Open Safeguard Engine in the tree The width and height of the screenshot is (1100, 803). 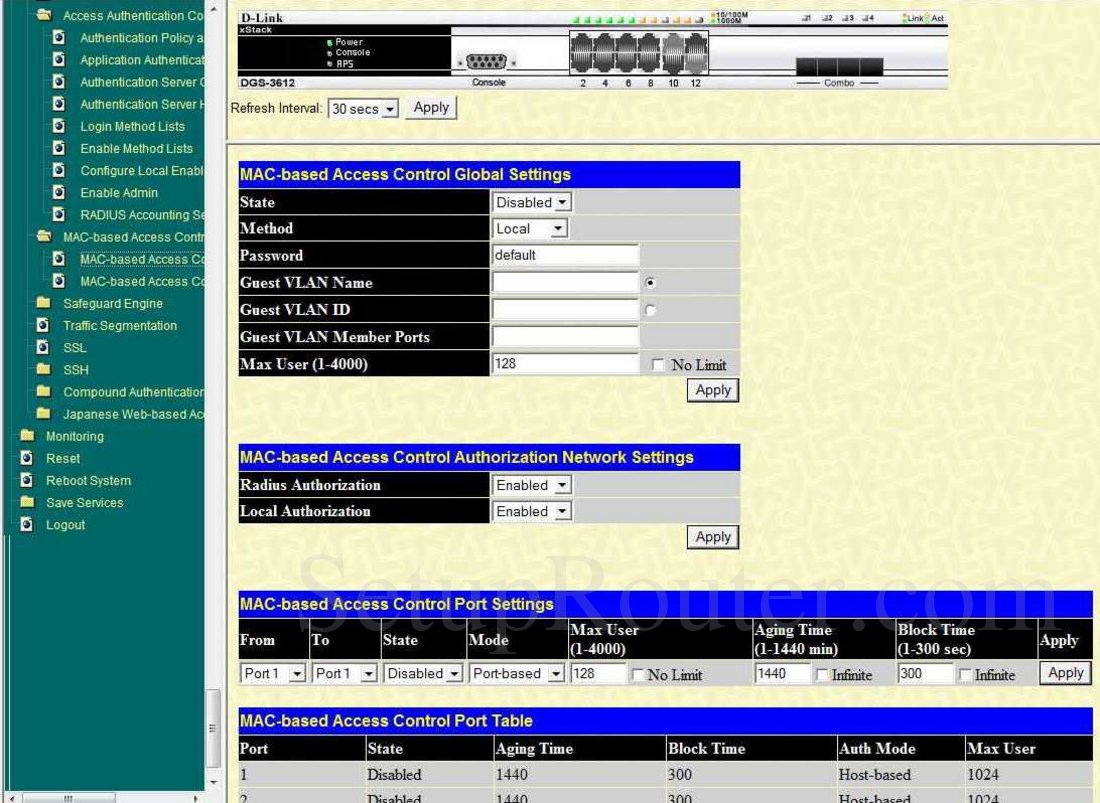(x=113, y=303)
